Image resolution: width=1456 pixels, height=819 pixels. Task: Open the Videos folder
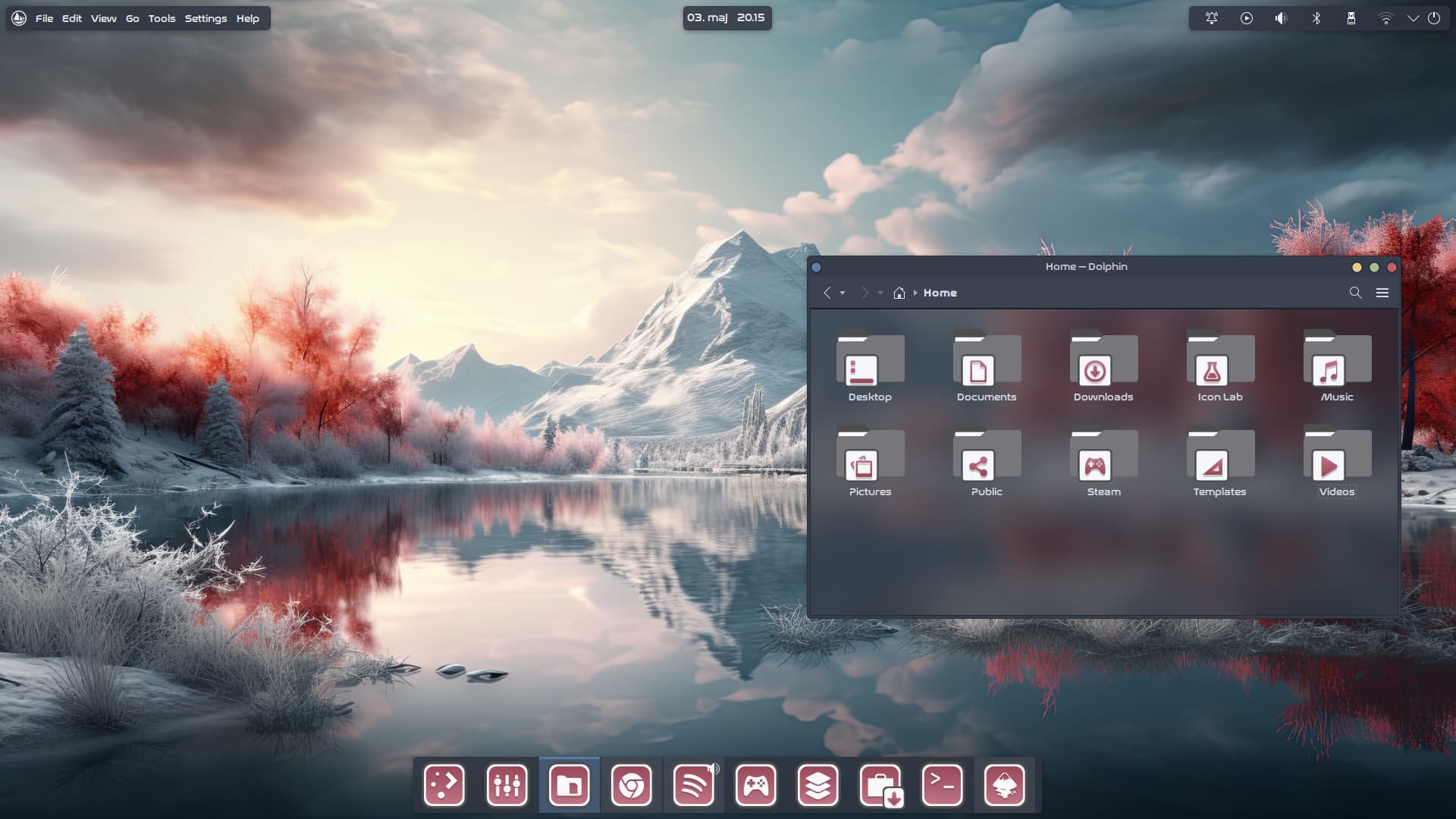1337,462
